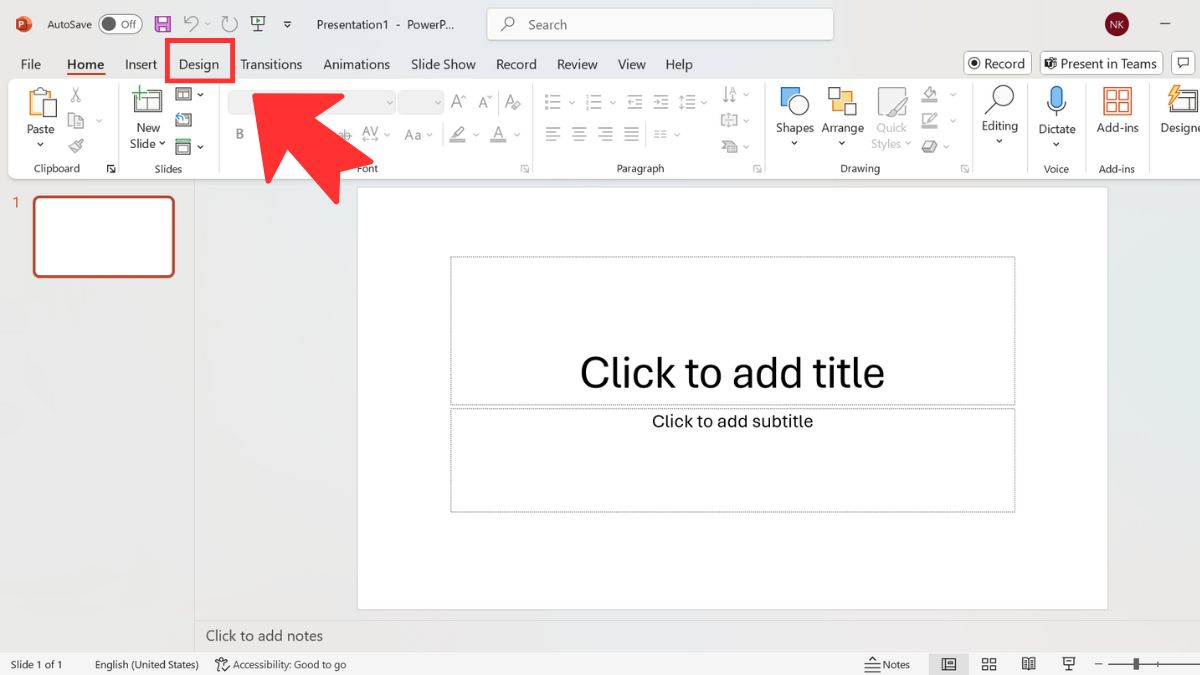Click the Cut scissors icon
The image size is (1200, 675).
point(76,96)
